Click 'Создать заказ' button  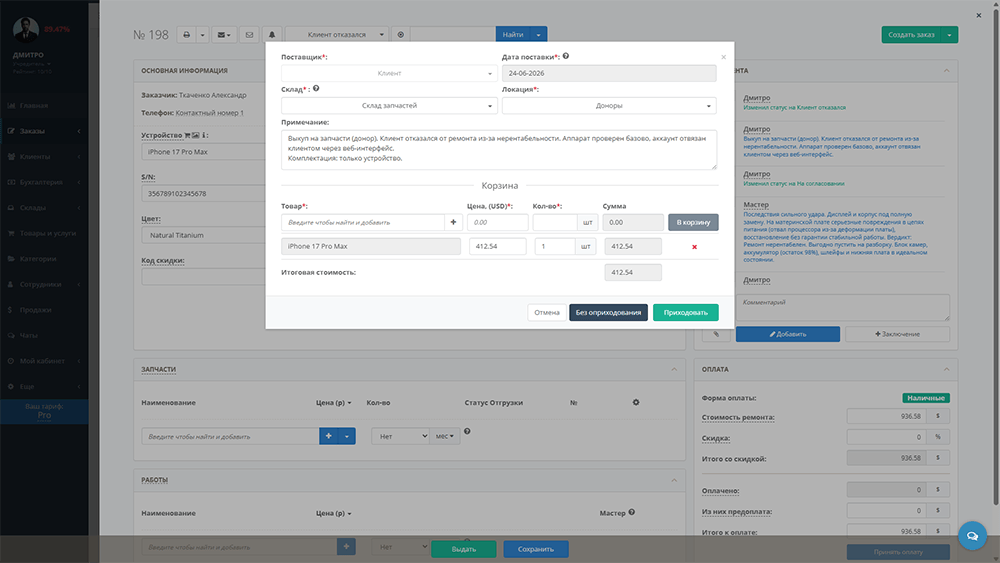(x=911, y=34)
